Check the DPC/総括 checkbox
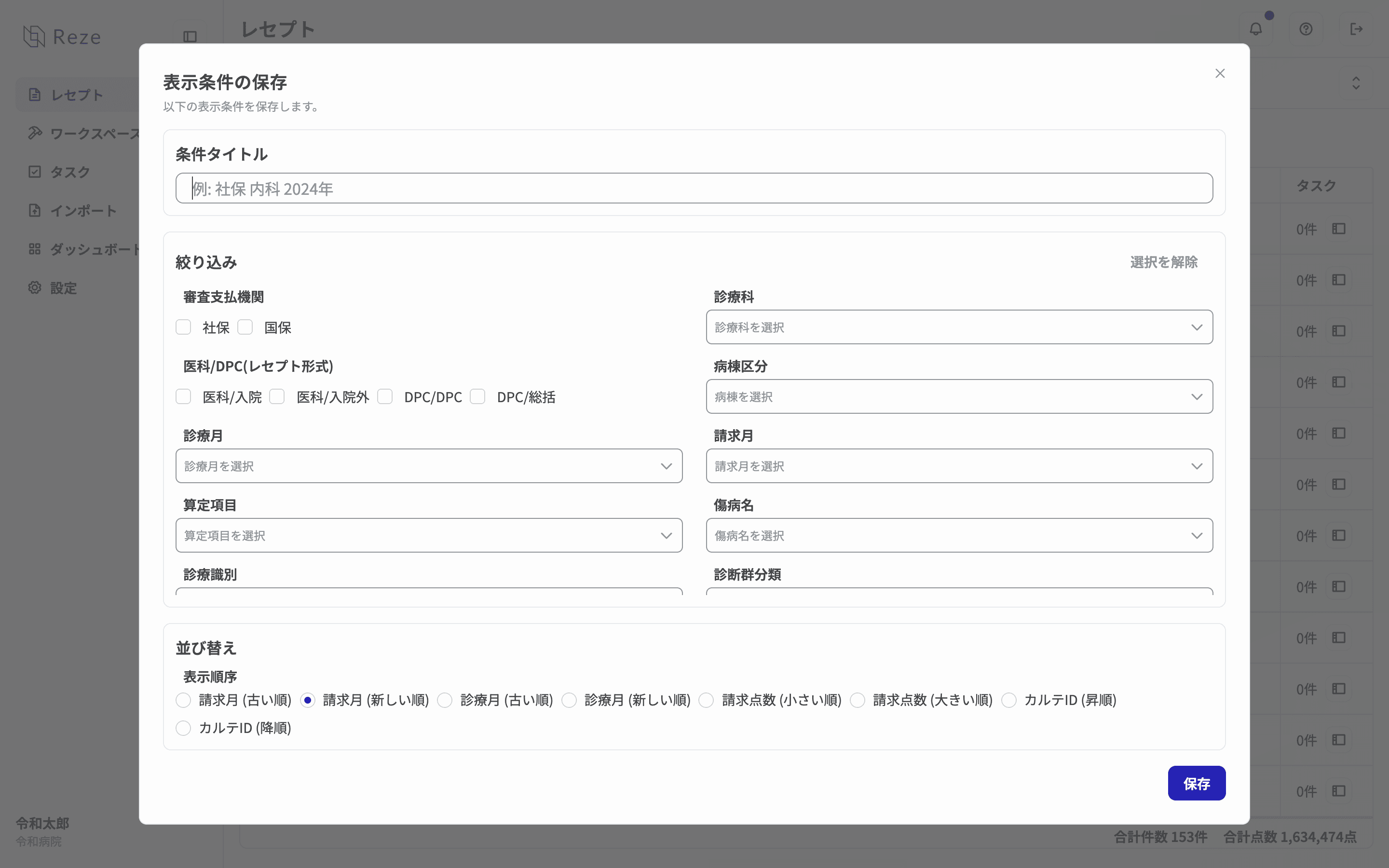 tap(477, 397)
